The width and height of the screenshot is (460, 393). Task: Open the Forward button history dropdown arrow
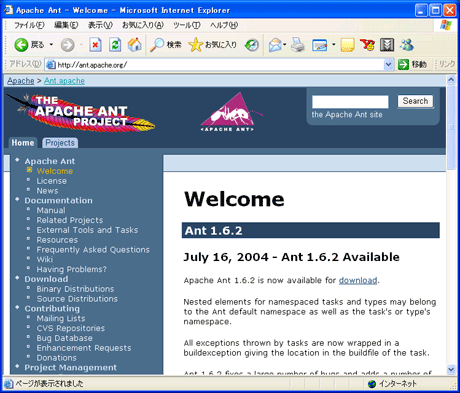[81, 44]
